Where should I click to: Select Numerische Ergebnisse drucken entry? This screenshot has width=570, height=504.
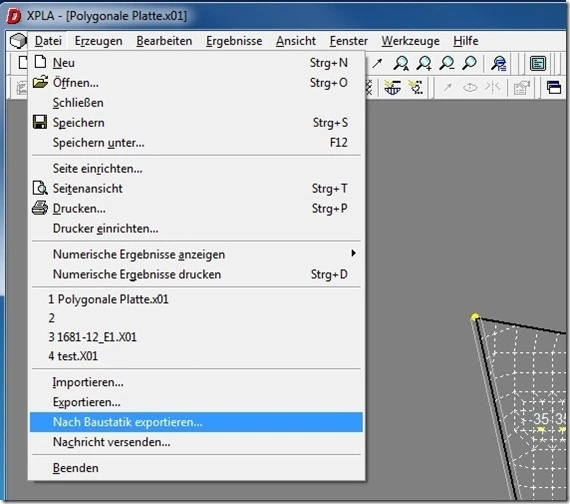[196, 274]
